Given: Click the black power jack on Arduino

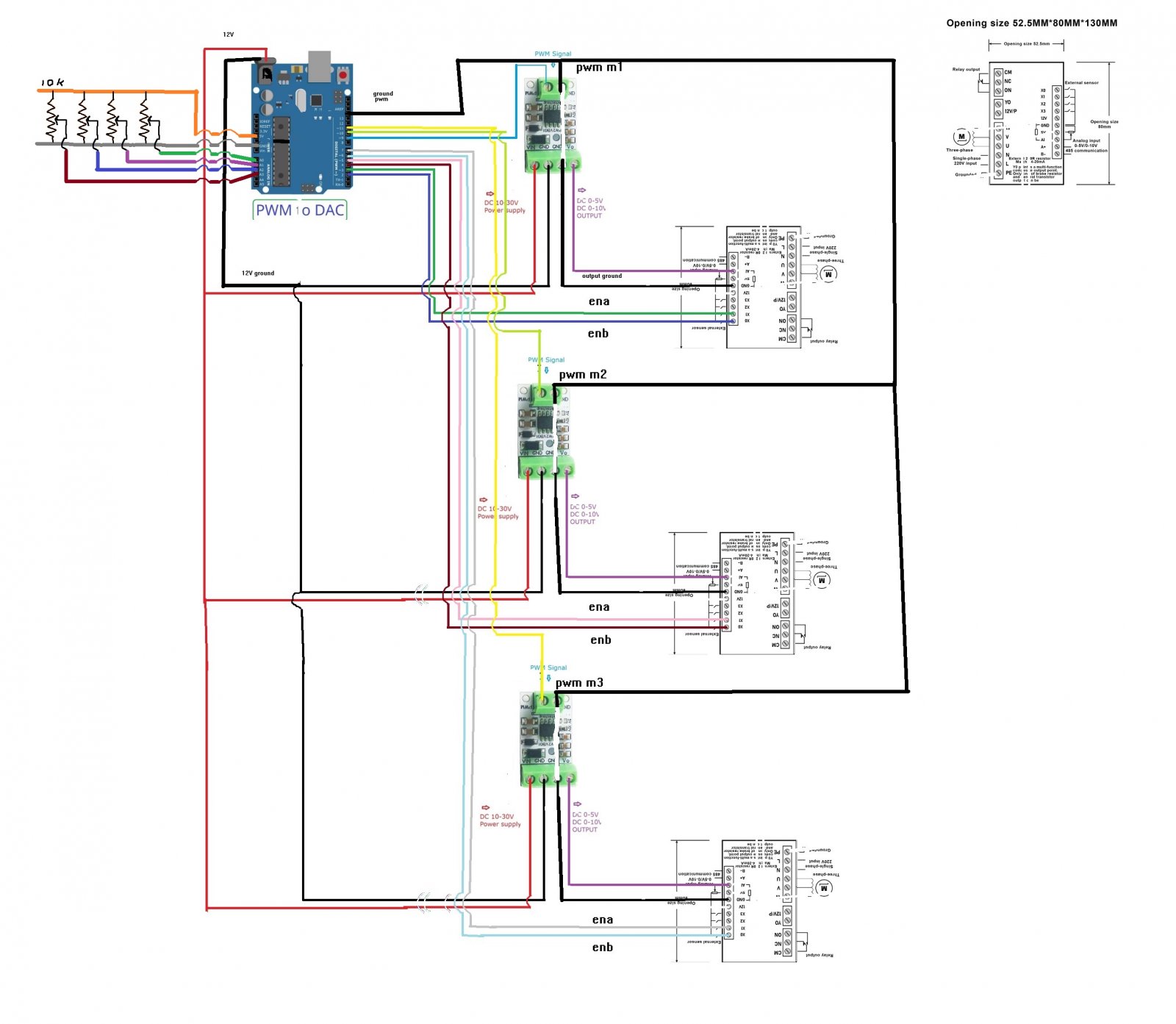Looking at the screenshot, I should (x=265, y=73).
